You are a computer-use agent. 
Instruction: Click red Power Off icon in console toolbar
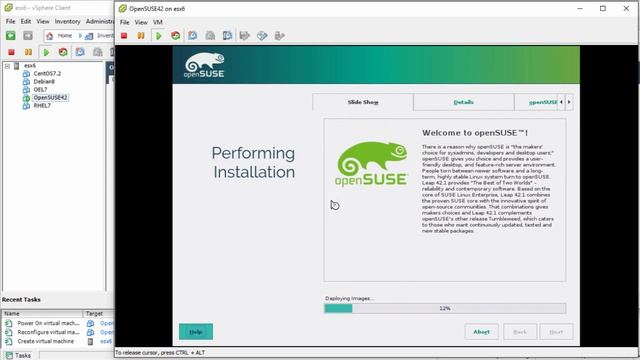tap(124, 36)
